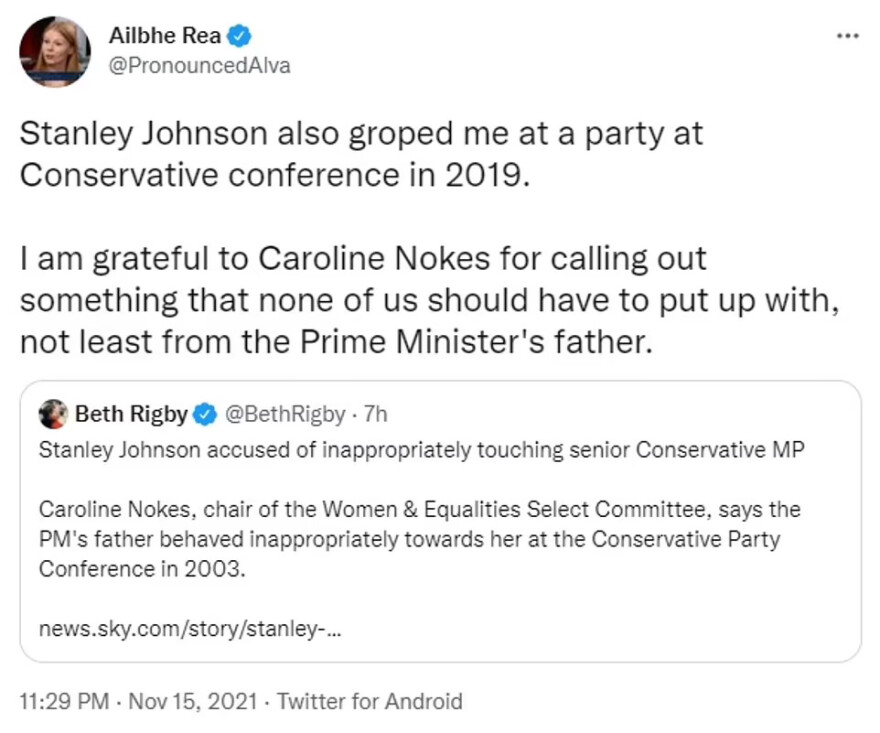The width and height of the screenshot is (880, 733).
Task: Click the Twitter for Android source label
Action: (x=370, y=701)
